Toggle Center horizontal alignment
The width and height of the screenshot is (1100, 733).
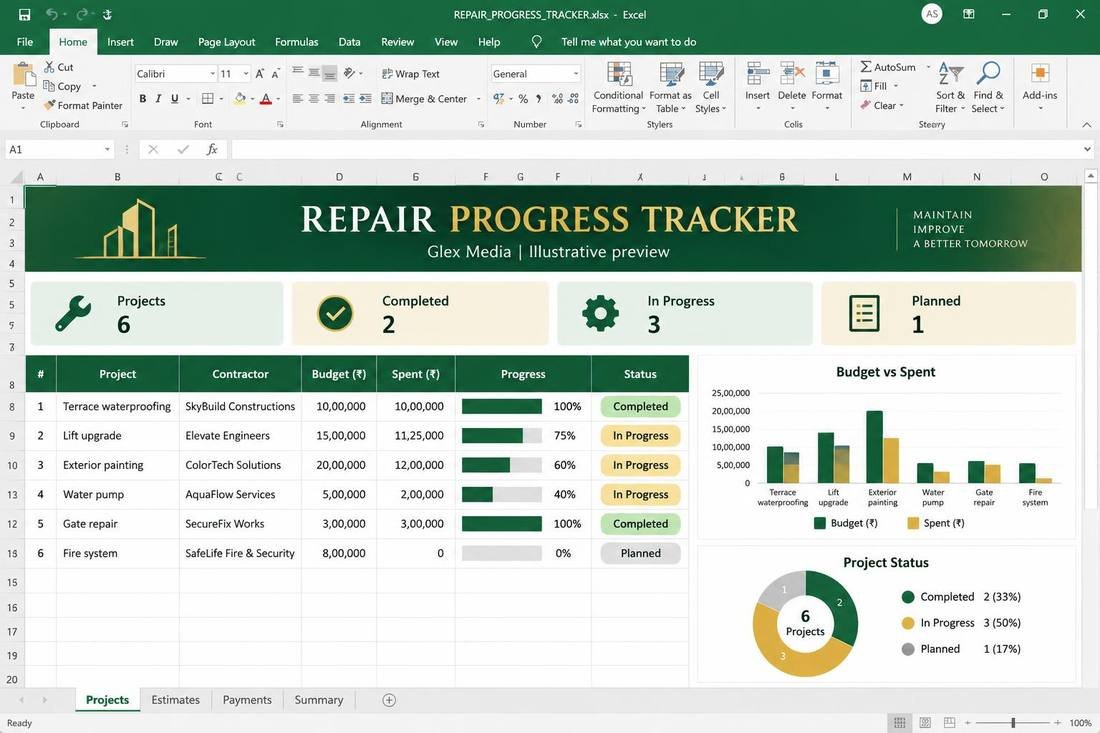[x=314, y=99]
